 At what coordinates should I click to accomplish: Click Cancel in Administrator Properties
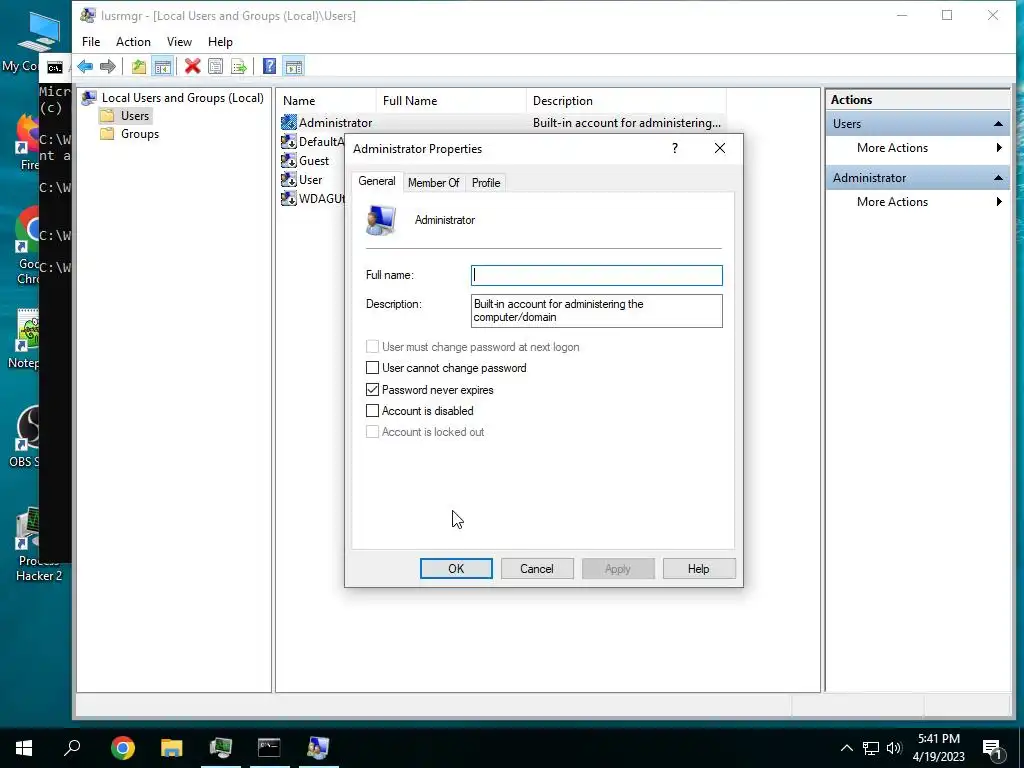pyautogui.click(x=537, y=569)
